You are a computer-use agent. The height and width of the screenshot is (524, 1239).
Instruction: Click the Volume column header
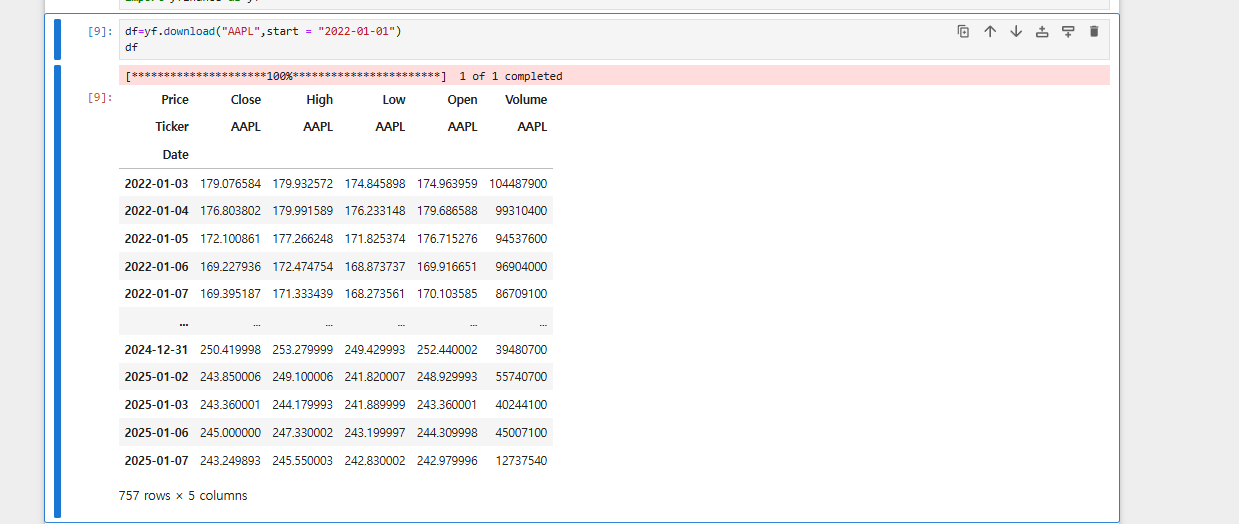[x=526, y=100]
